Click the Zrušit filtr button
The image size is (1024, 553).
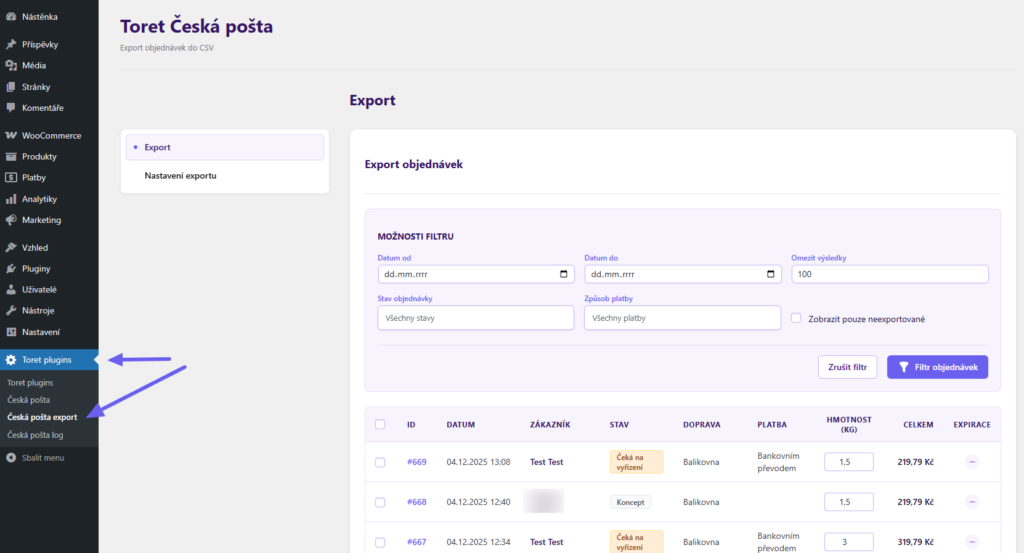(x=848, y=367)
